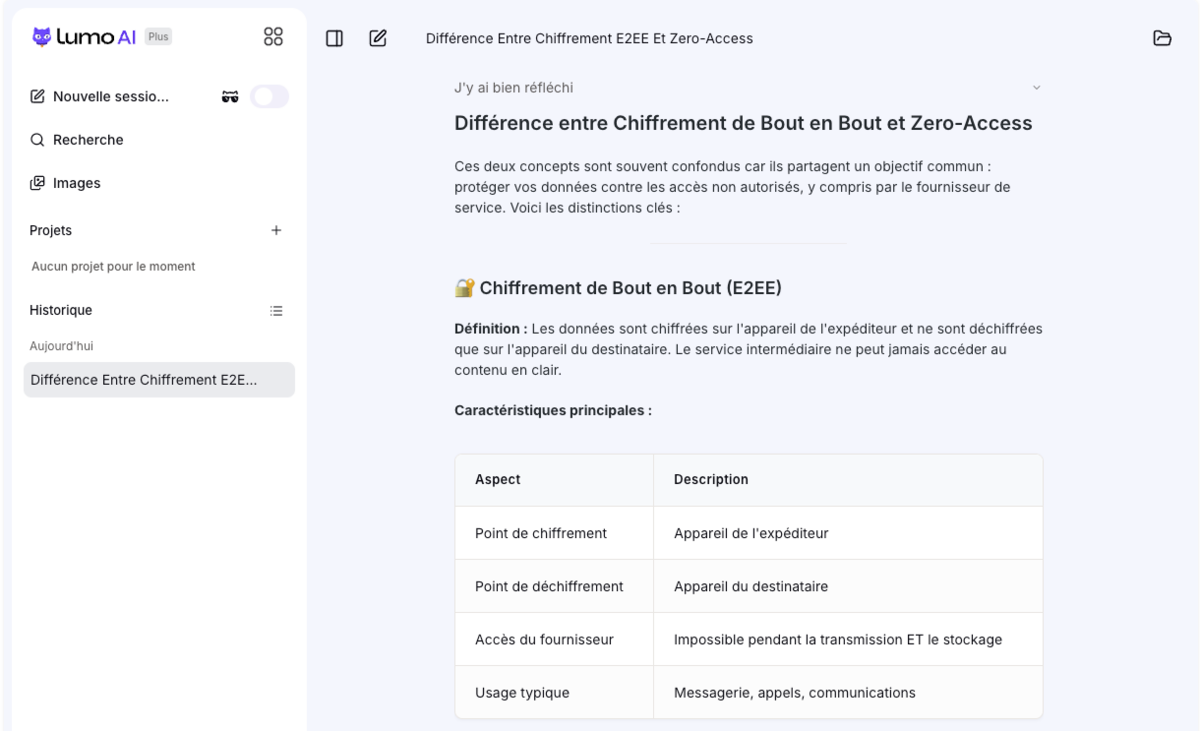Click the Historique section label
This screenshot has height=731, width=1200.
[61, 310]
